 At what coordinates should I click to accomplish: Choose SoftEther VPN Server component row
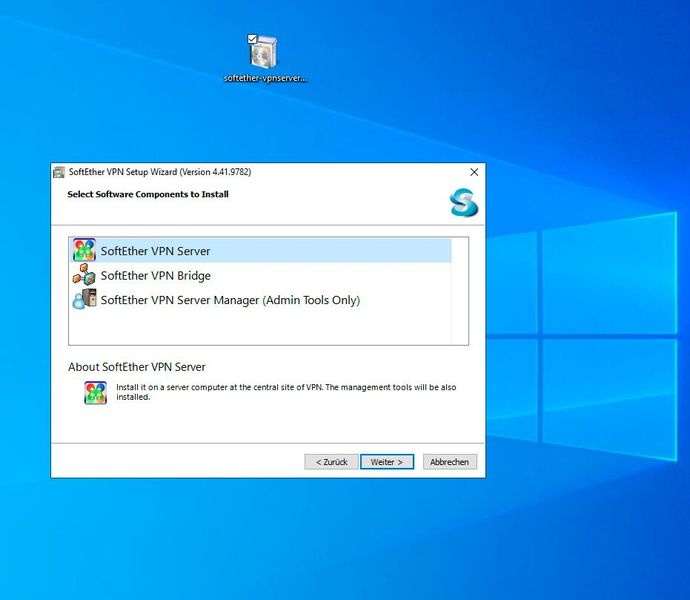pos(260,250)
